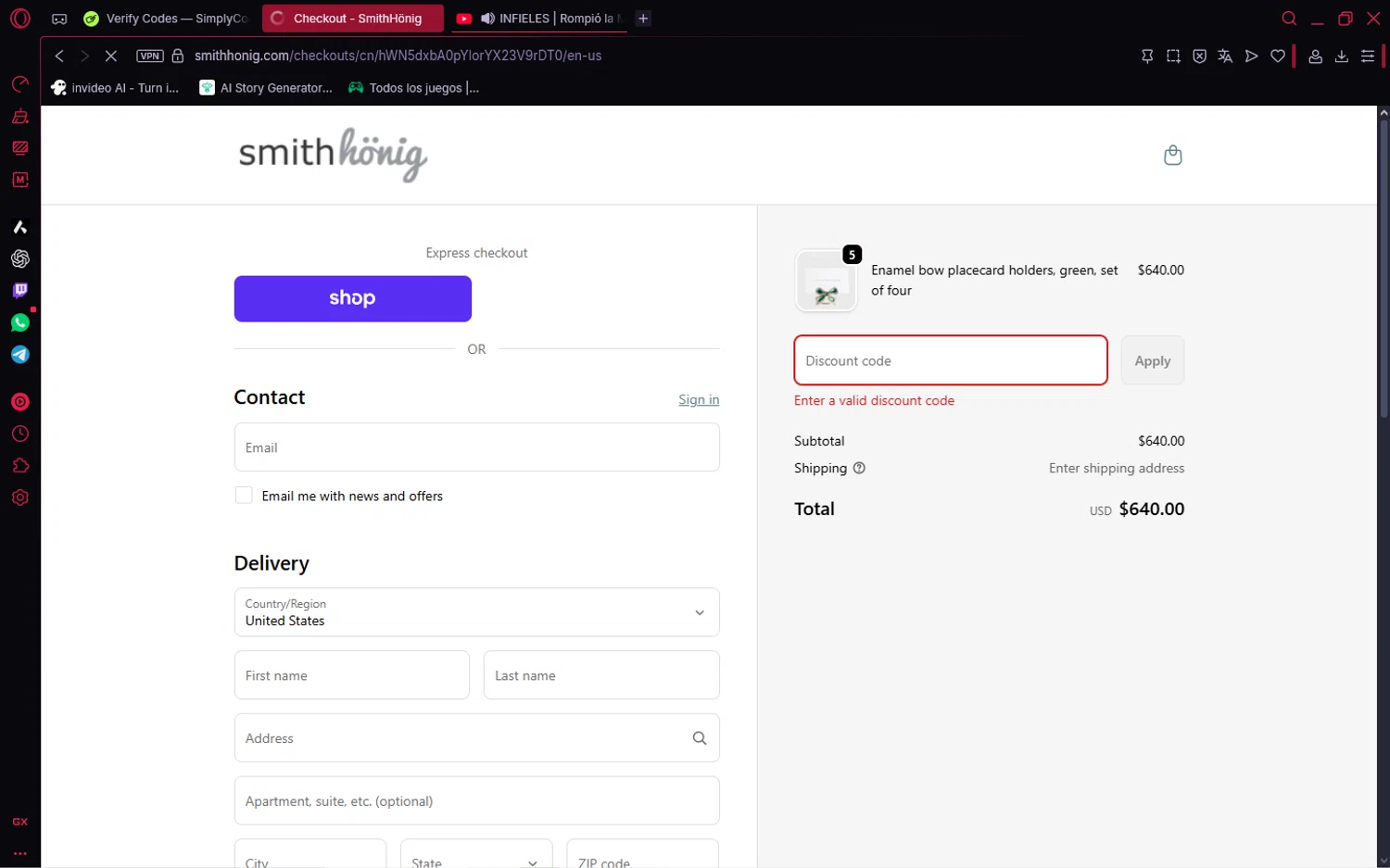Viewport: 1390px width, 868px height.
Task: Open Extensions cube icon in sidebar
Action: coord(19,466)
